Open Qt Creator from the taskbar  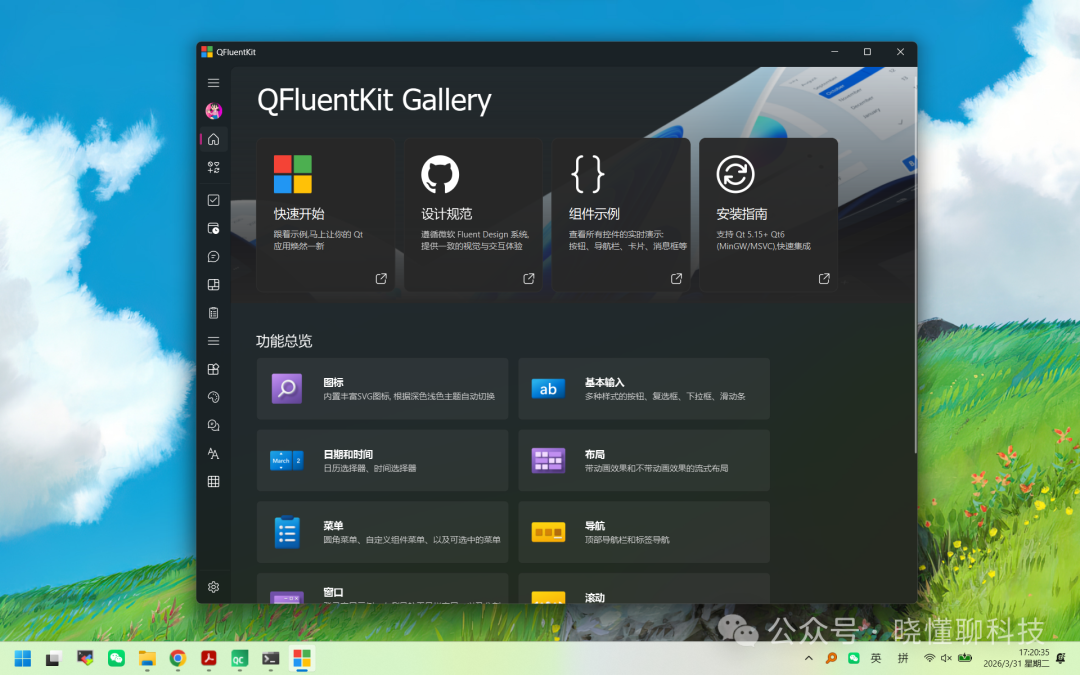pyautogui.click(x=239, y=658)
